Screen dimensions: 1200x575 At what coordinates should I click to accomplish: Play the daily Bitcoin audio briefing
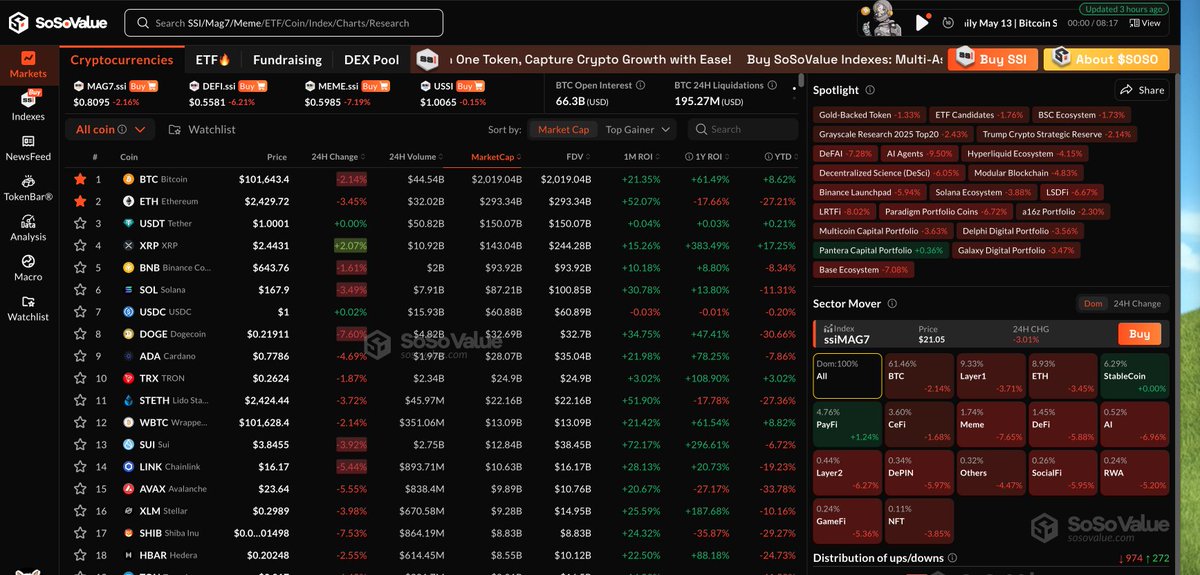tap(922, 22)
